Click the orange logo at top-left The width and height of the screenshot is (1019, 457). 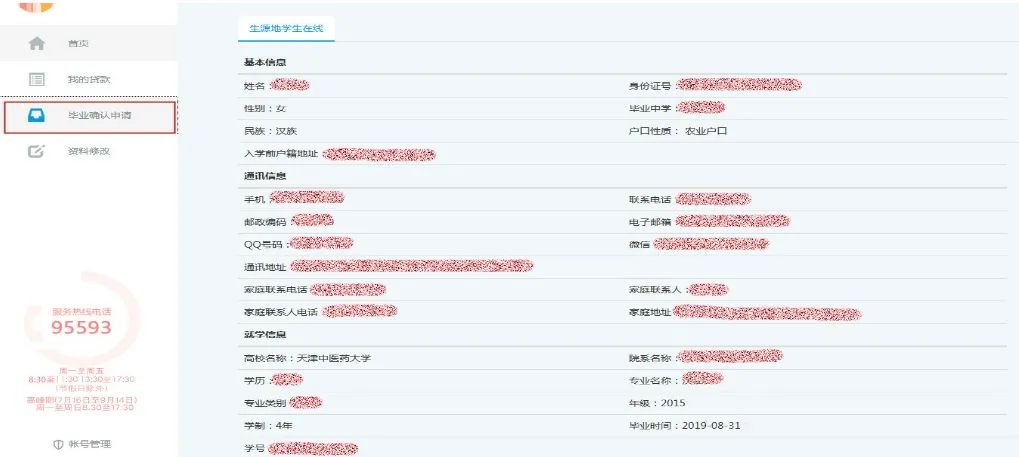click(36, 5)
